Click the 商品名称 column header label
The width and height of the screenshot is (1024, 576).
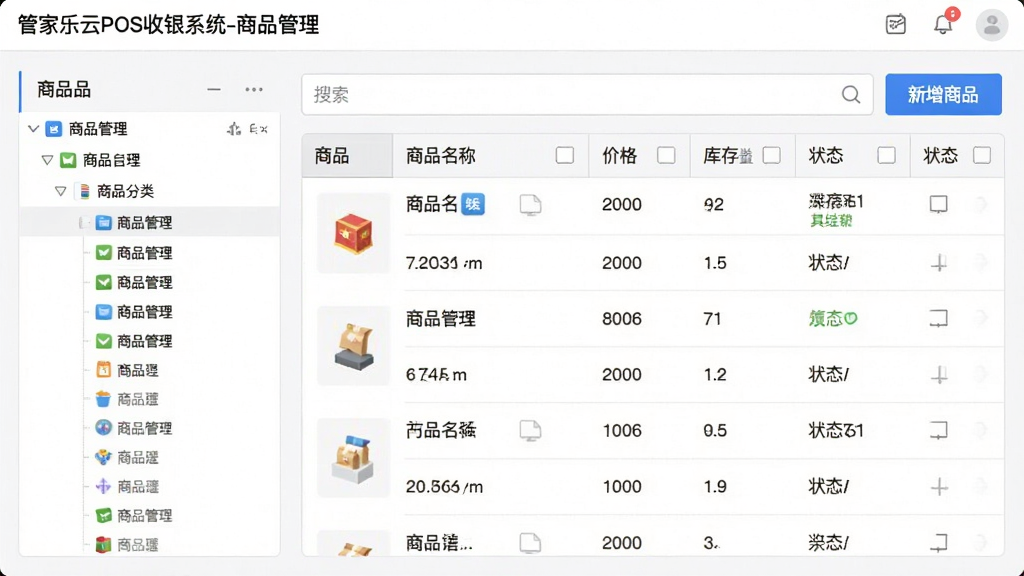point(441,155)
